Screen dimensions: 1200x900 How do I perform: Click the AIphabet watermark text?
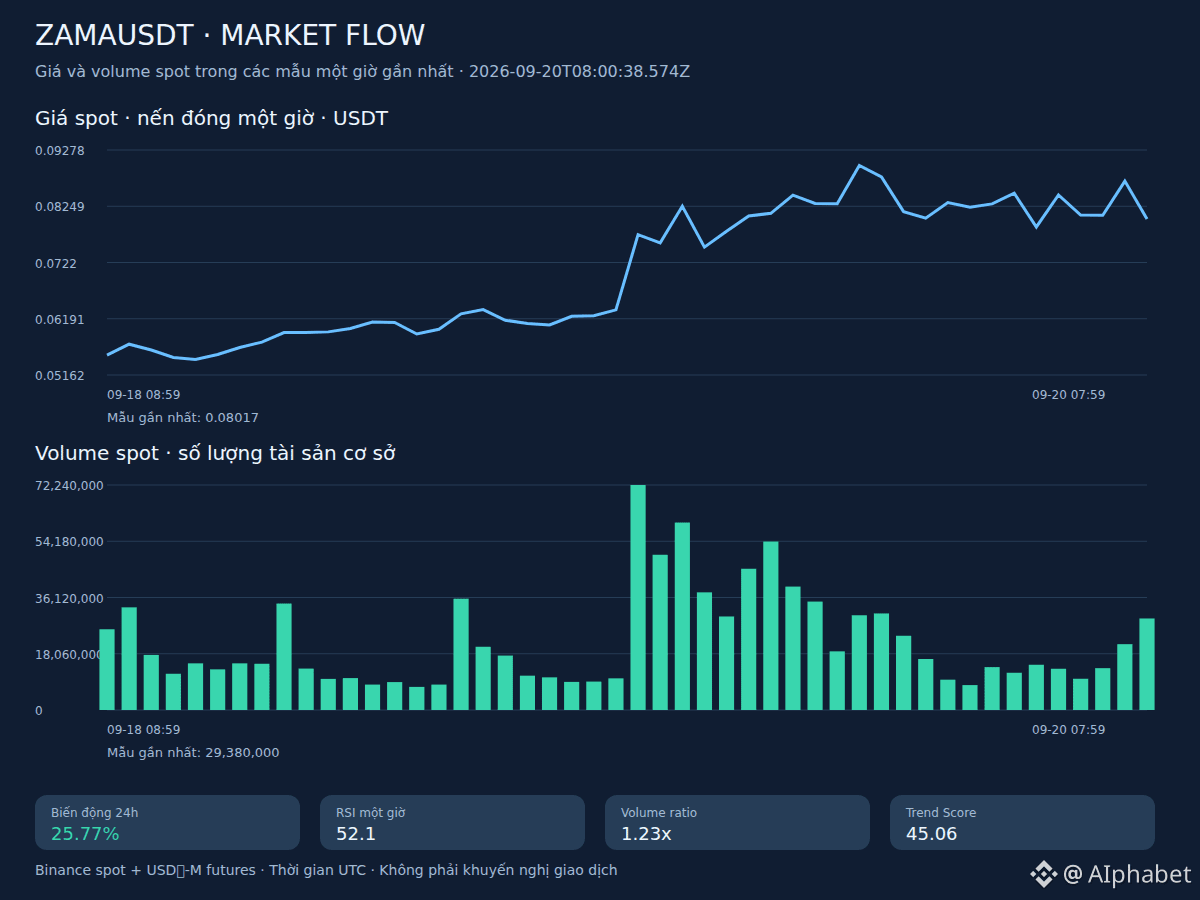(x=1127, y=874)
